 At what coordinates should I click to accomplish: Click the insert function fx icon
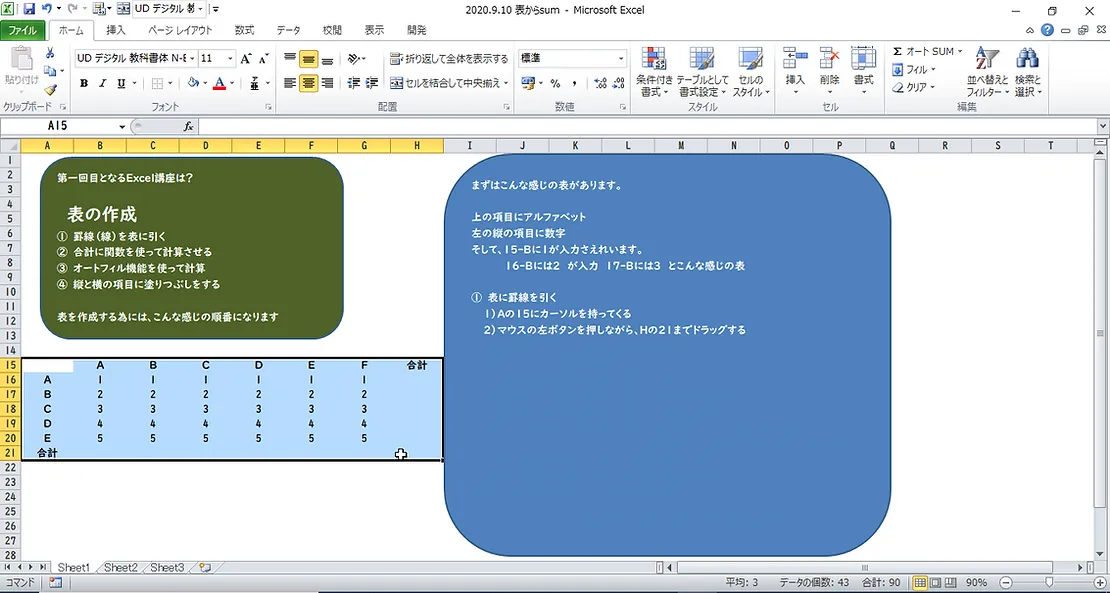188,127
